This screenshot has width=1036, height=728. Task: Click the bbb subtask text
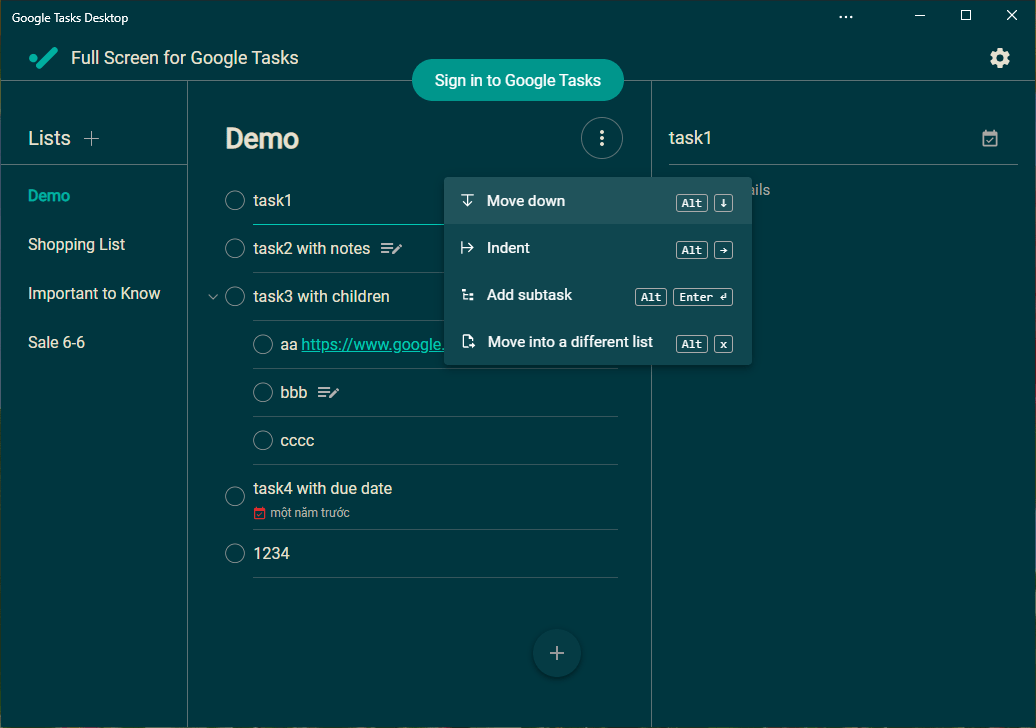coord(293,392)
